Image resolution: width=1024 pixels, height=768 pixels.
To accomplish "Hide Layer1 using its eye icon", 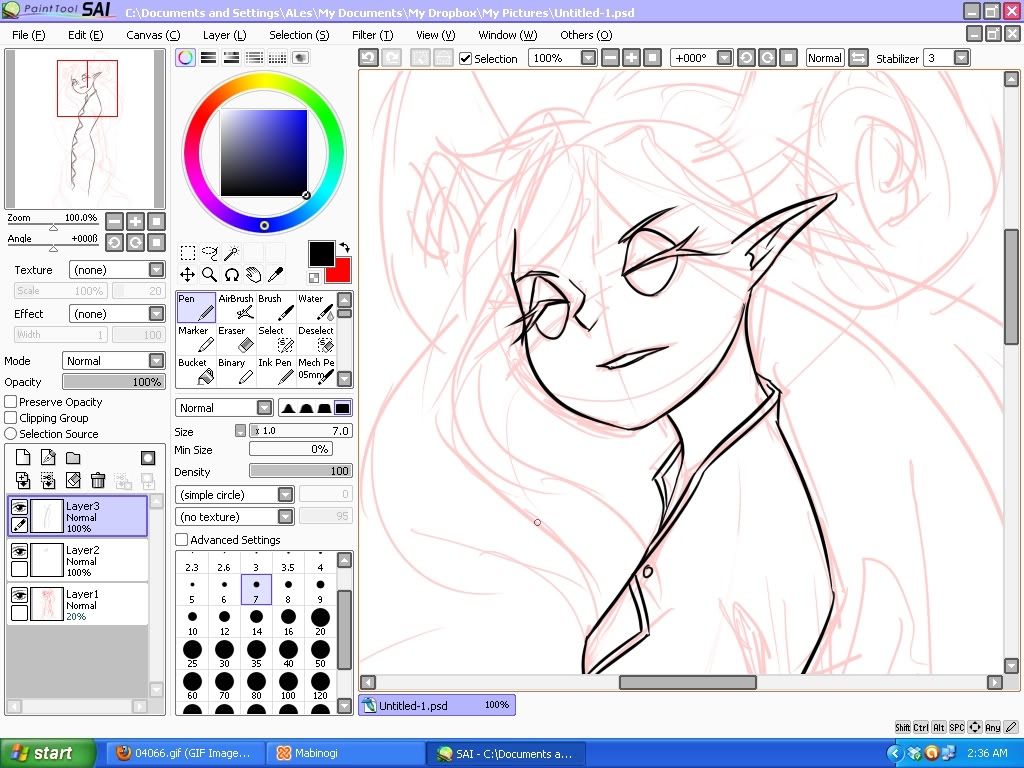I will [19, 595].
